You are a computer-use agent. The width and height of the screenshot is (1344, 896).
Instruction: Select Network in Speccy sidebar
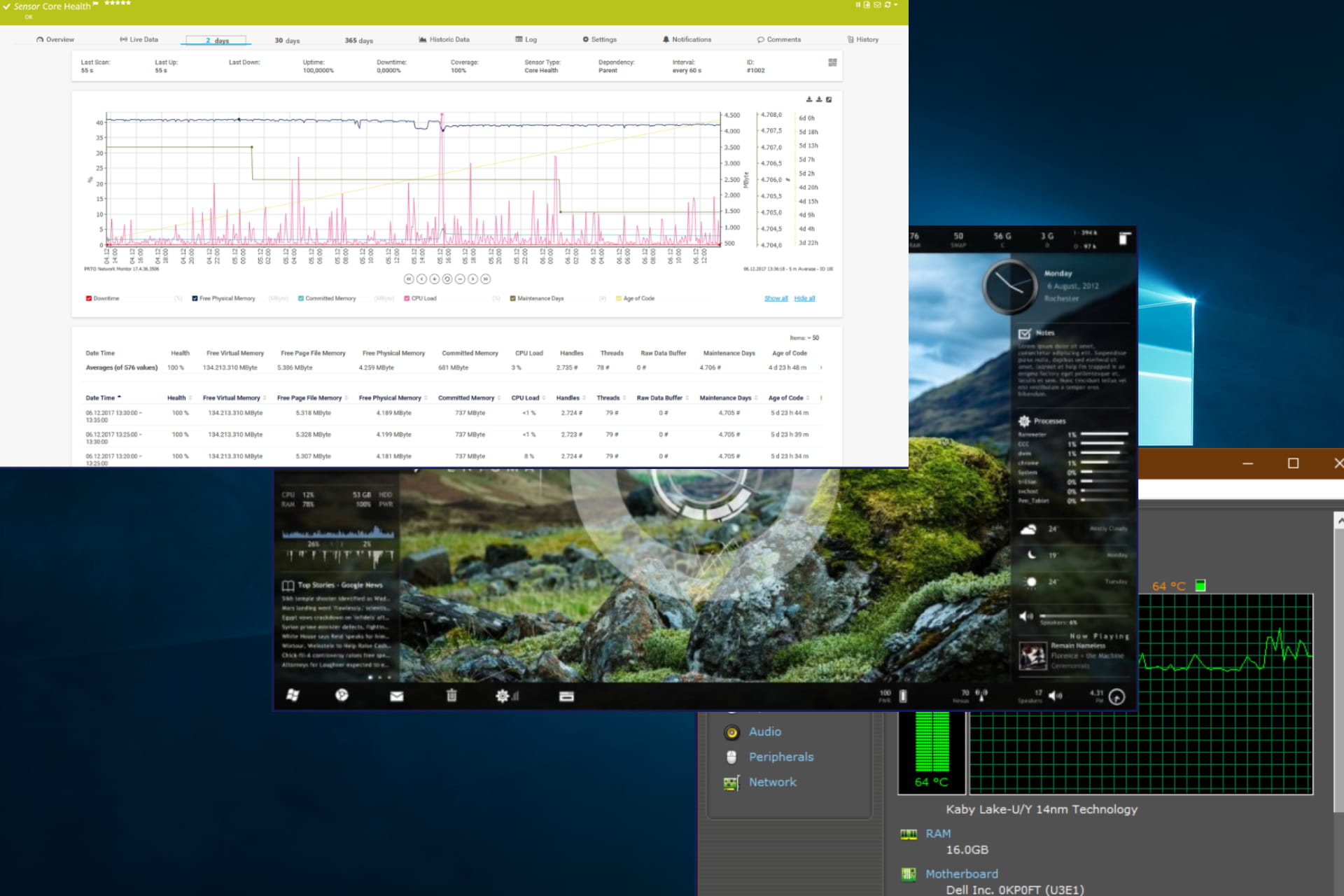click(773, 782)
